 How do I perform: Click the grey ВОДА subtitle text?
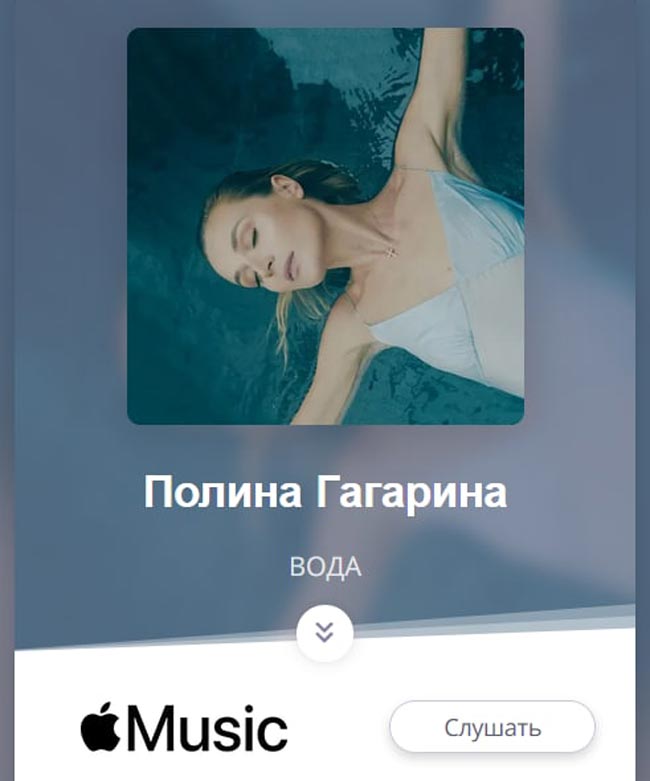tap(325, 567)
